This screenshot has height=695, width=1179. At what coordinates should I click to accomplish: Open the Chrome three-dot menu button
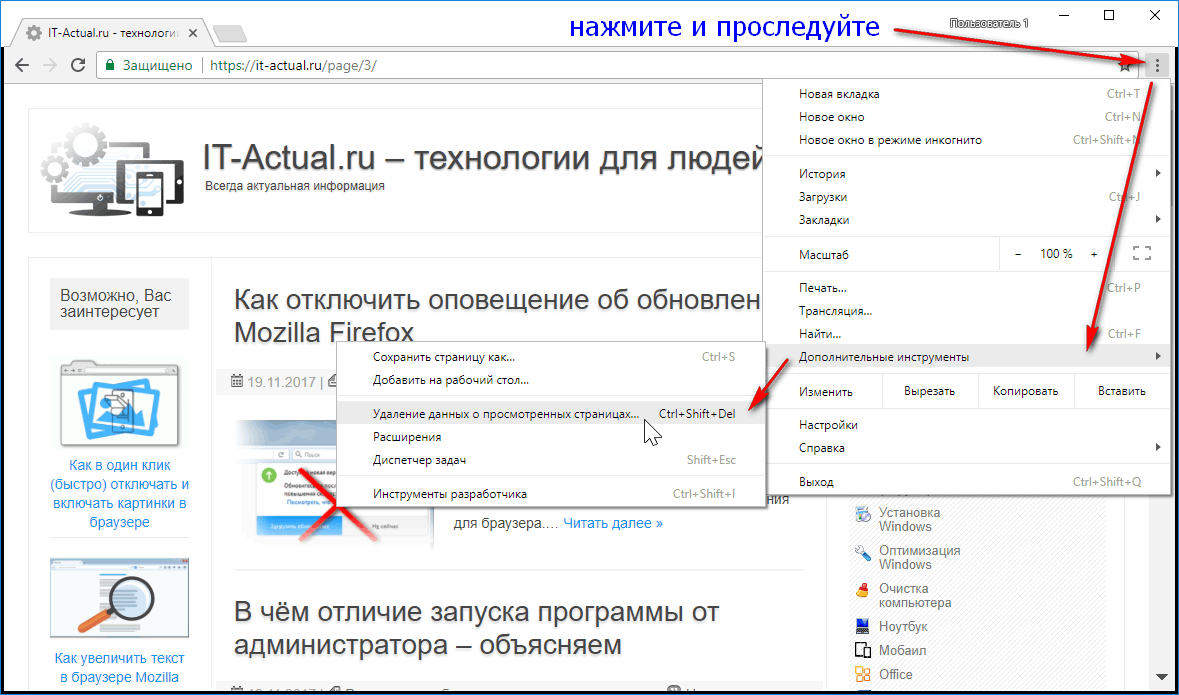1157,65
